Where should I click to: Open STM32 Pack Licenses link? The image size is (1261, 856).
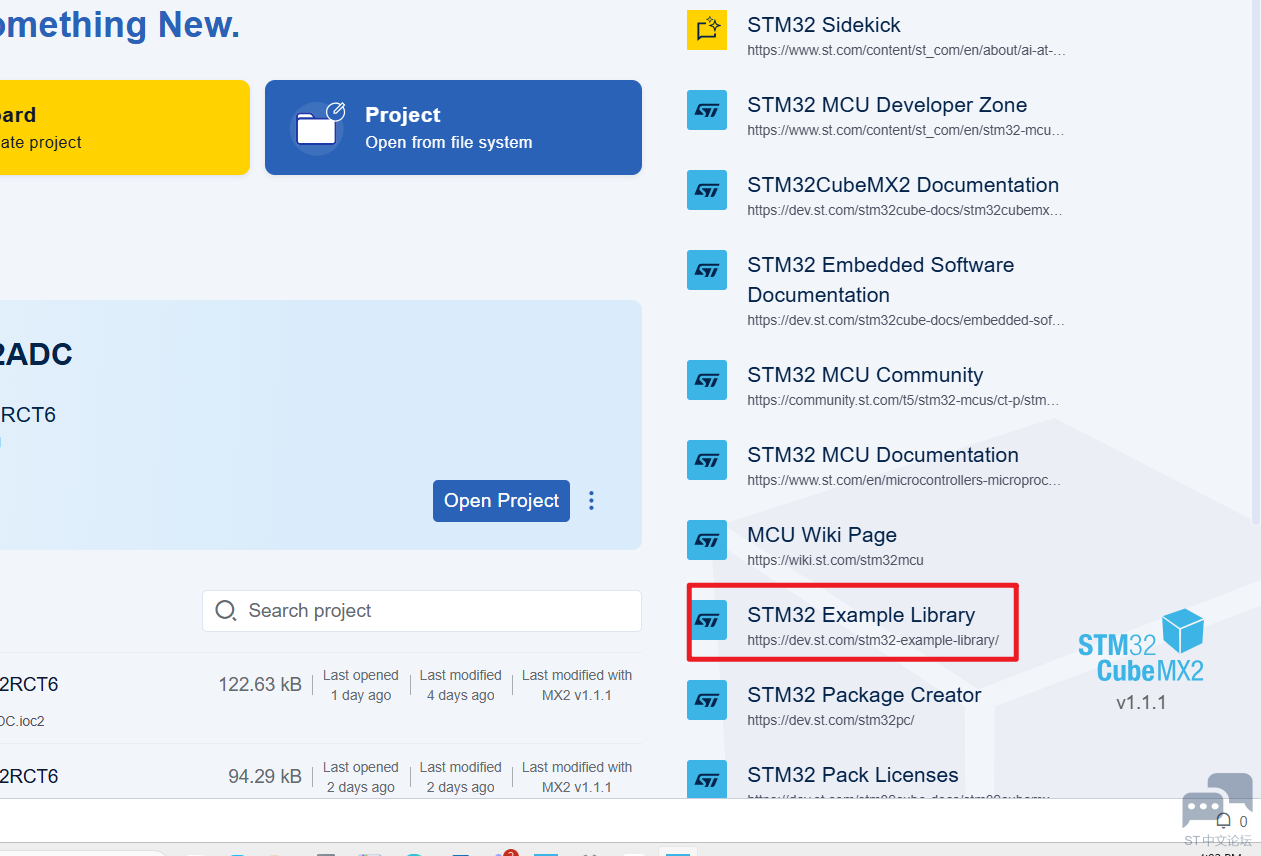[853, 775]
